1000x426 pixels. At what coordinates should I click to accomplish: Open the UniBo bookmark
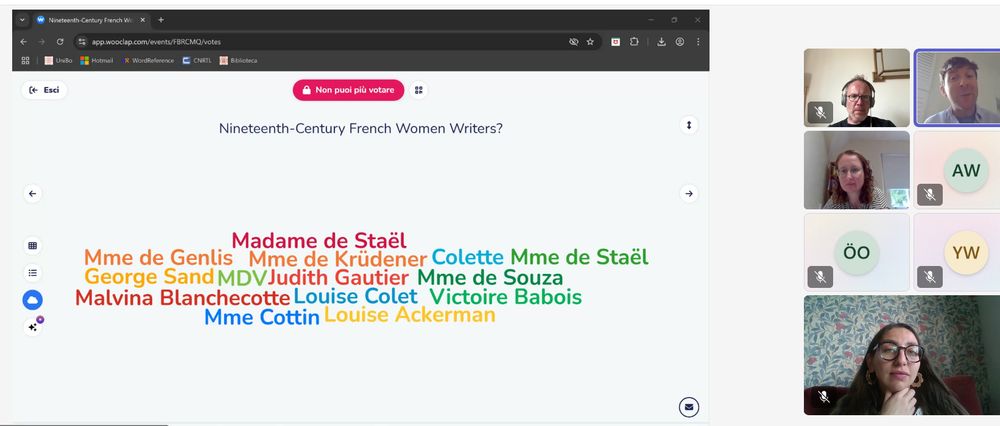click(58, 61)
